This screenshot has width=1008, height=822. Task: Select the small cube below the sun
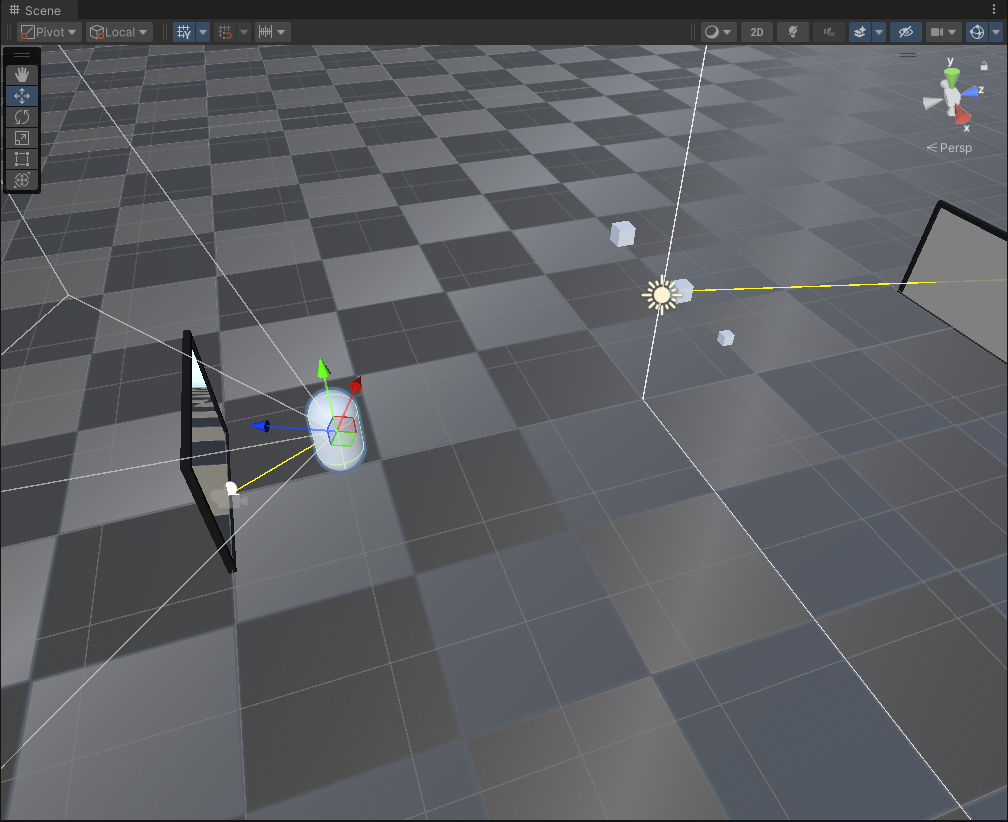[x=726, y=337]
